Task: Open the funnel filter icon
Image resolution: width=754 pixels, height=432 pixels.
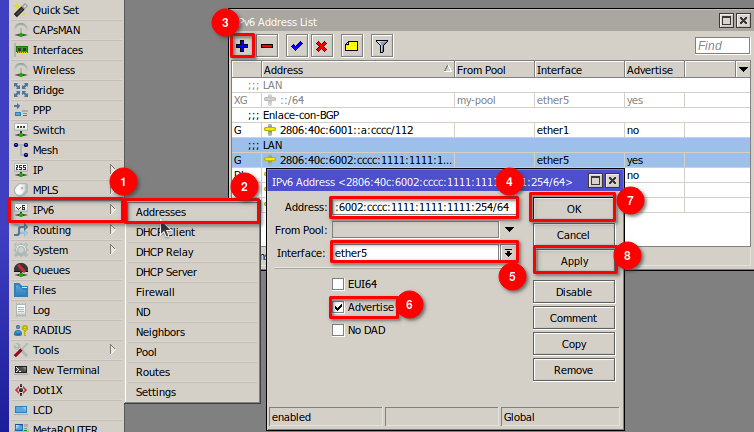Action: 381,46
